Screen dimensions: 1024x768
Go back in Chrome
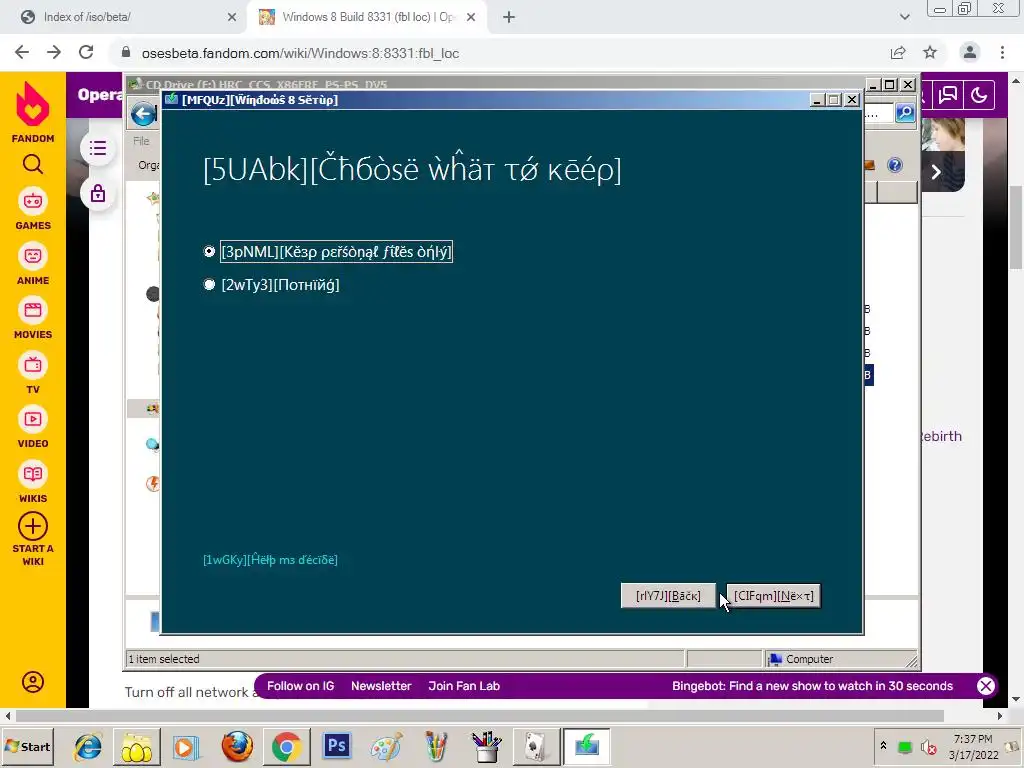[x=22, y=53]
